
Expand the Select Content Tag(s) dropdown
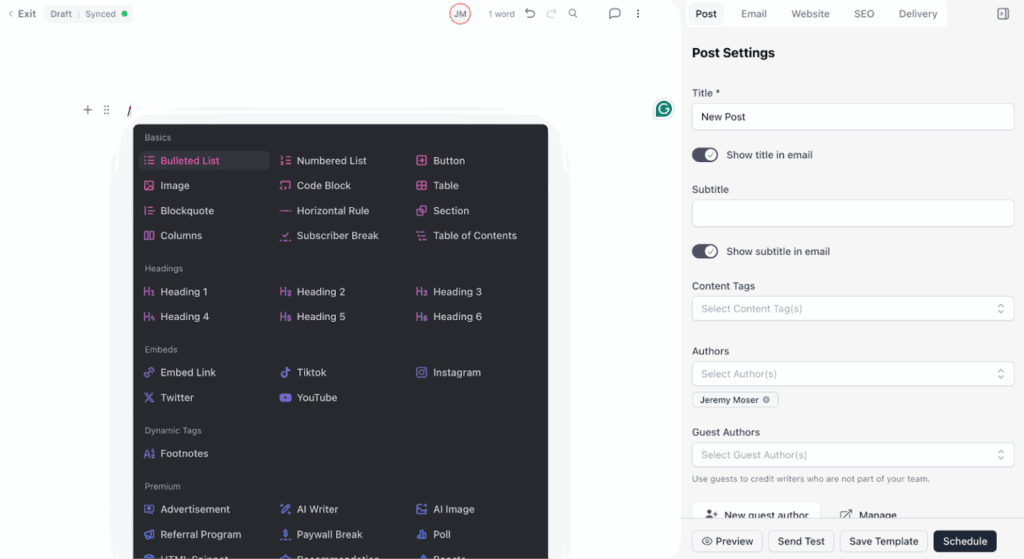(x=852, y=309)
